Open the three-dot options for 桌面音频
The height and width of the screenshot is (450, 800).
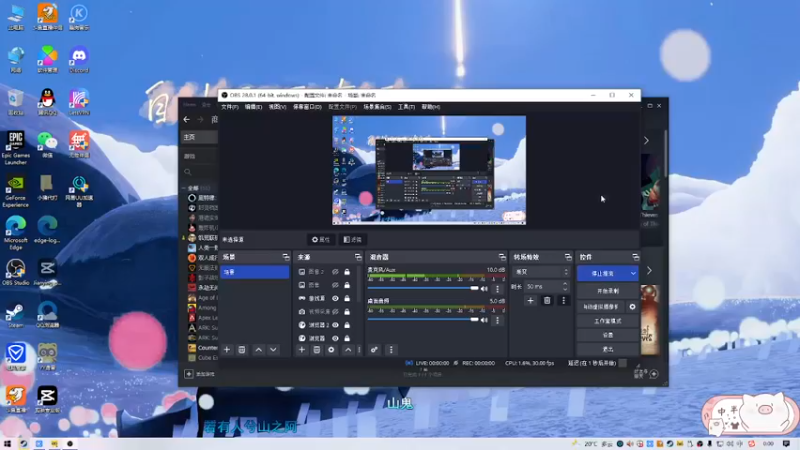pyautogui.click(x=497, y=320)
